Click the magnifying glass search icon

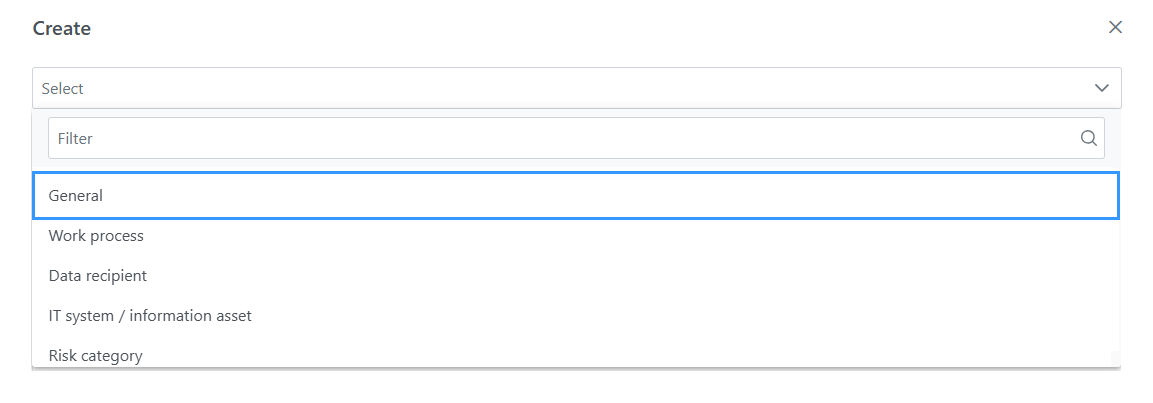[x=1088, y=138]
